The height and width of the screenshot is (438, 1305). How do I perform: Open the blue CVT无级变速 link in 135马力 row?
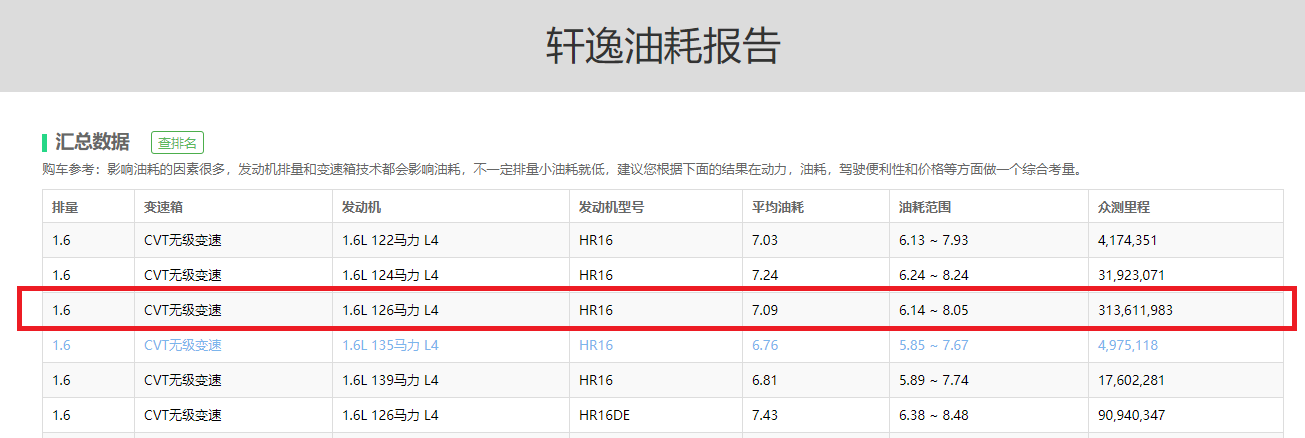pyautogui.click(x=182, y=345)
